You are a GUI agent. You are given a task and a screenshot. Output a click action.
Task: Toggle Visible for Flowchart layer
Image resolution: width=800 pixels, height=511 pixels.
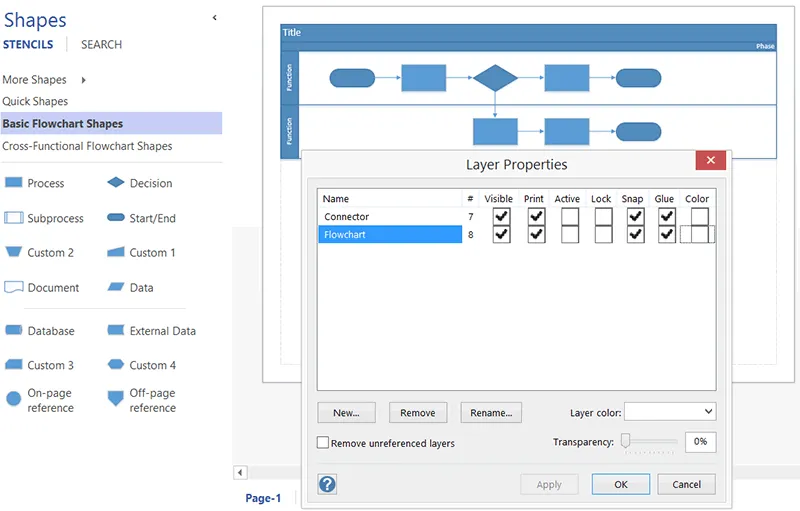pyautogui.click(x=502, y=235)
